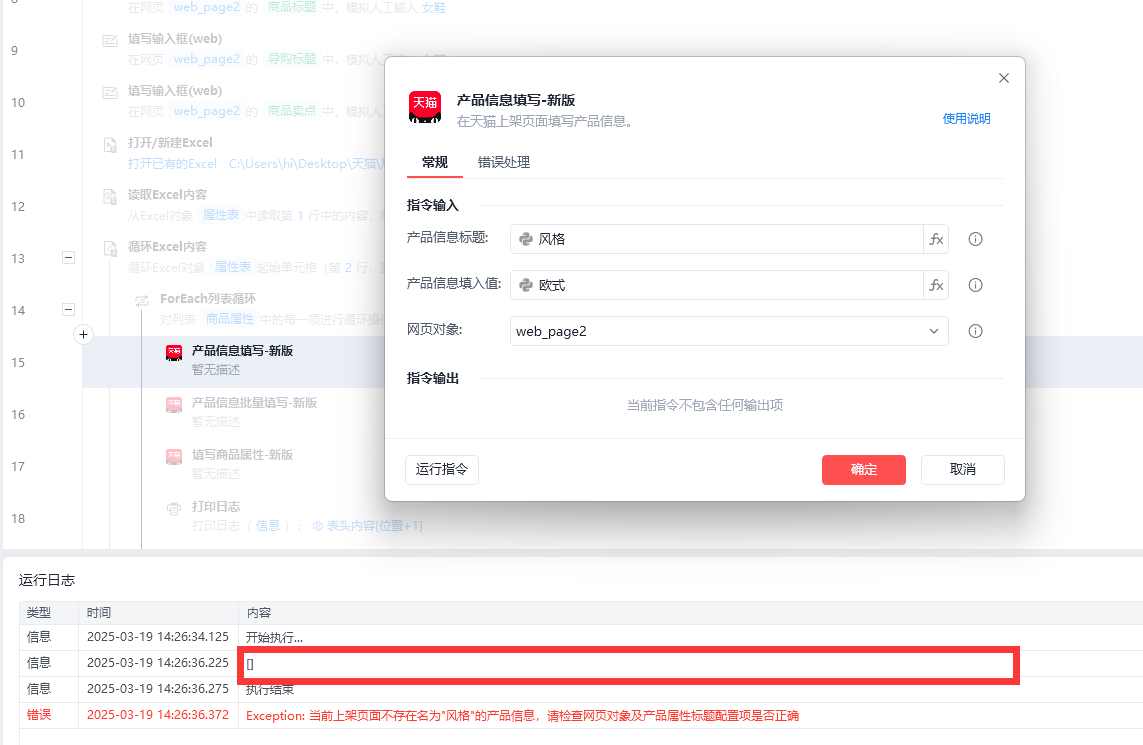
Task: Click the Tmall icon of the 产品信息批量填写-新版 step
Action: 173,405
